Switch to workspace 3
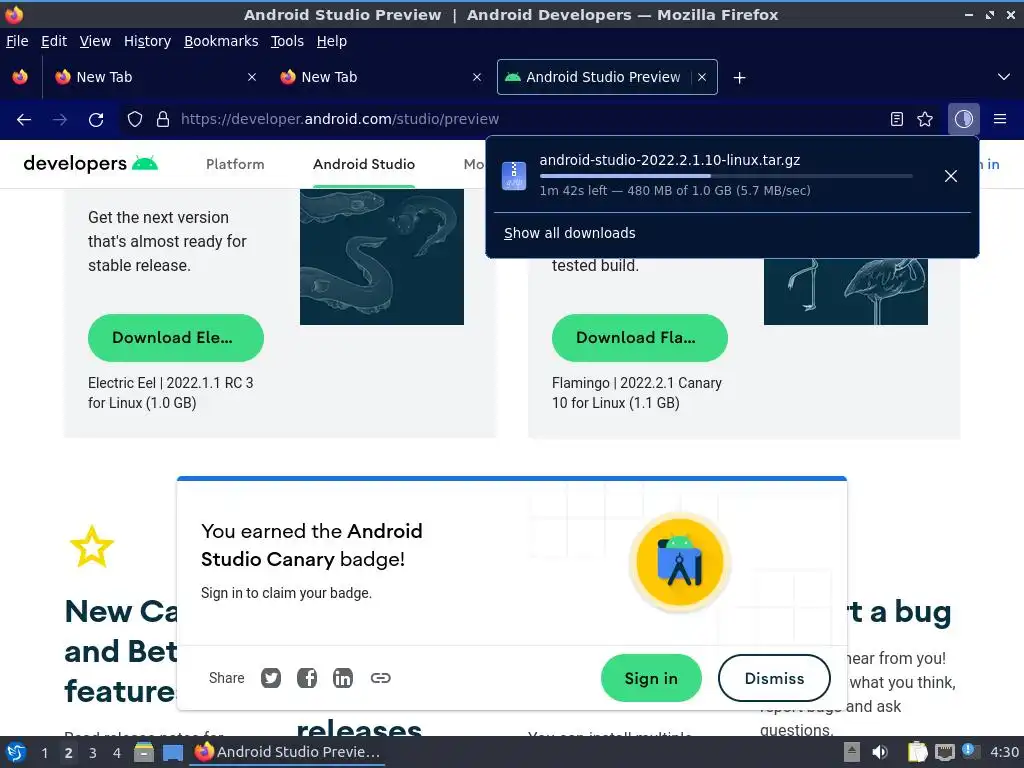The width and height of the screenshot is (1024, 768). point(93,753)
